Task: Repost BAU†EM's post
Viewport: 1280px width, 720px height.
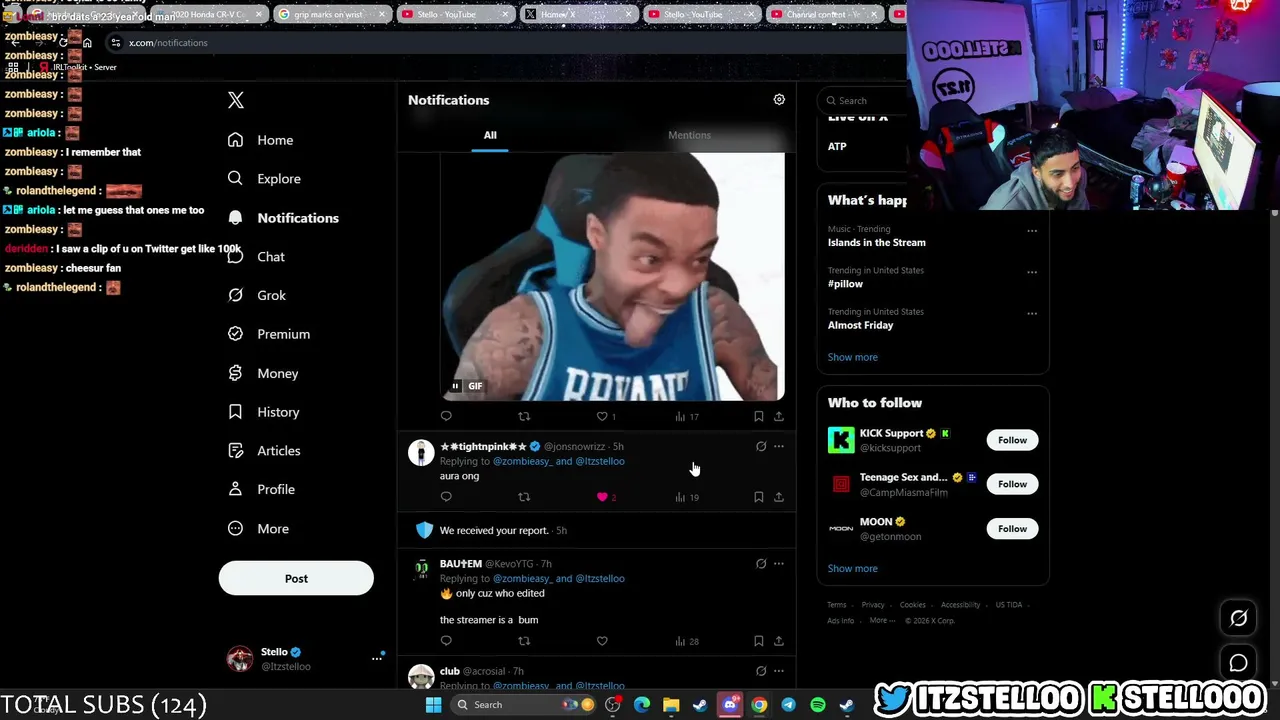Action: click(524, 641)
